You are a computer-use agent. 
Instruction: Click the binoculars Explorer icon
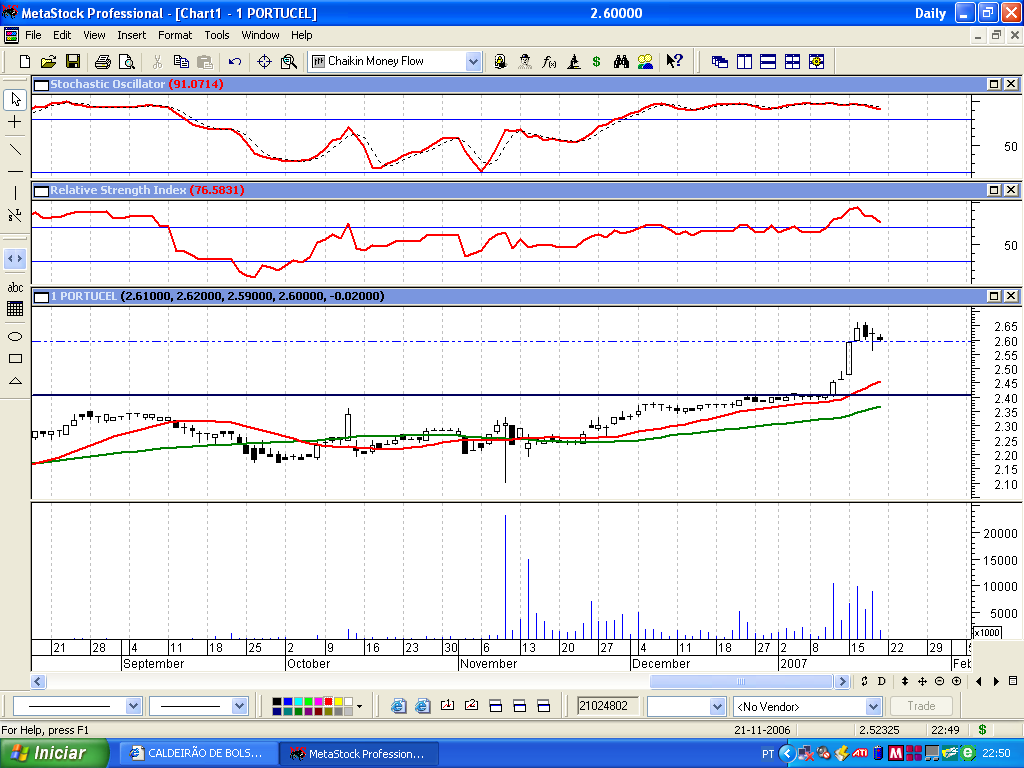621,61
